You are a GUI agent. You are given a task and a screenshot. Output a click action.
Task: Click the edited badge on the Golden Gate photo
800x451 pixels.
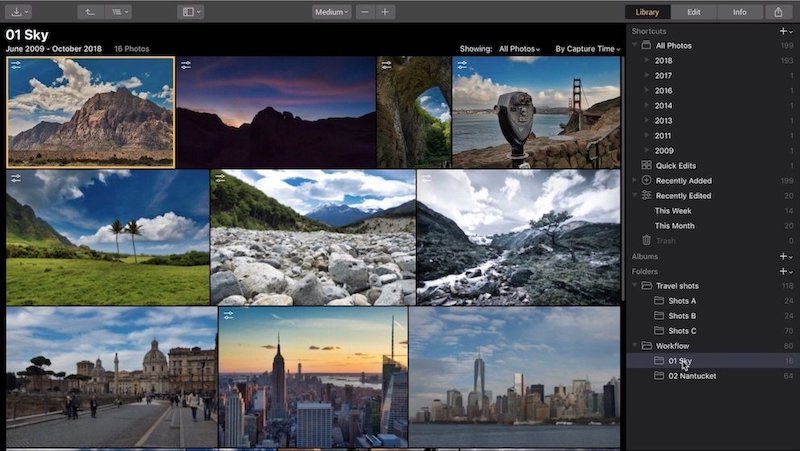pos(462,65)
